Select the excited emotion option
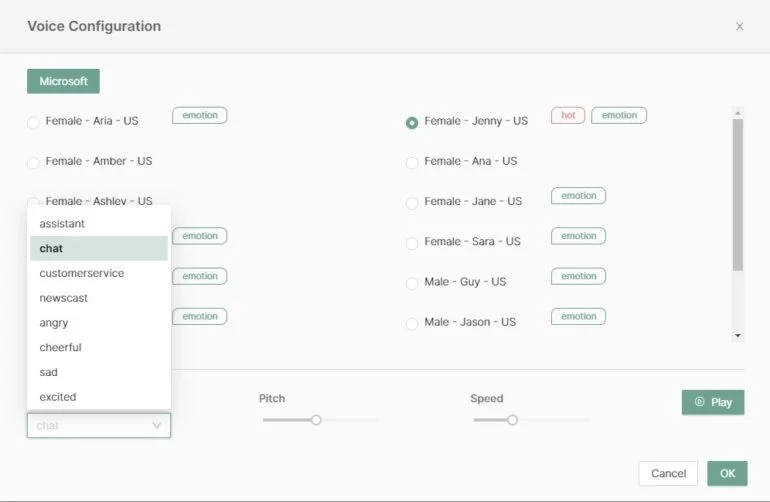The image size is (770, 502). coord(58,397)
